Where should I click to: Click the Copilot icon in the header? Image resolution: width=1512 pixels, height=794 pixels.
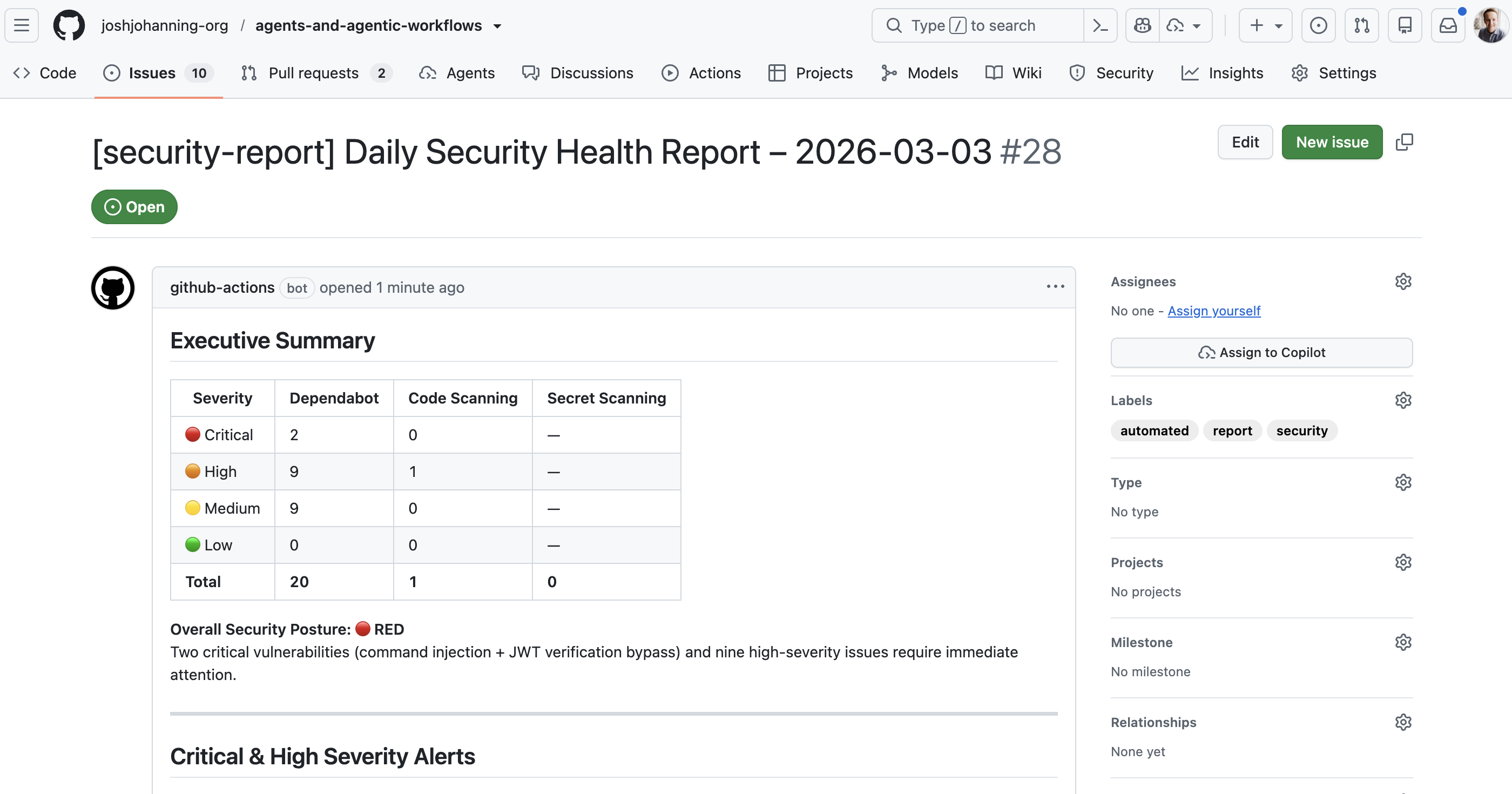click(x=1141, y=25)
